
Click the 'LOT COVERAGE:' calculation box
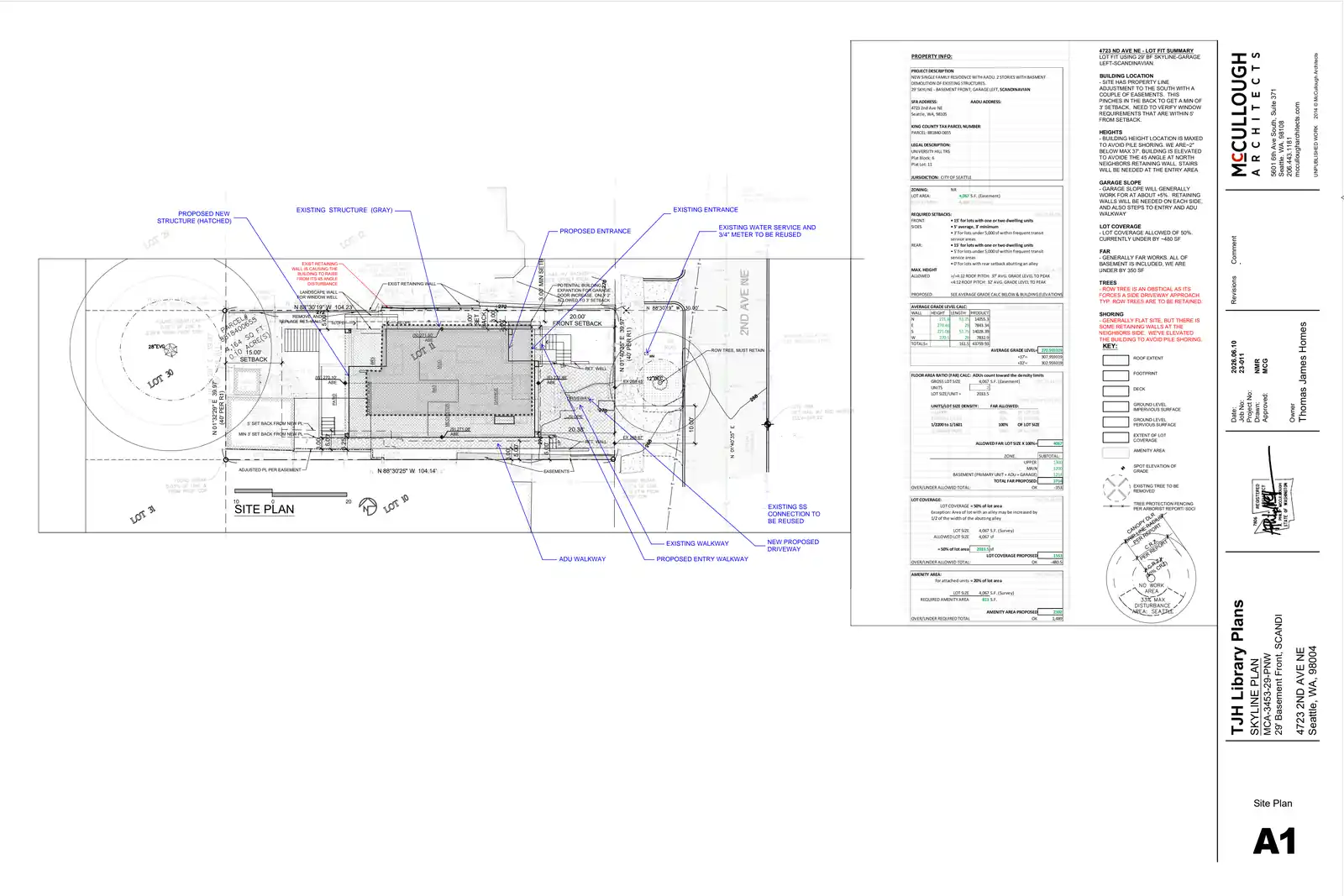point(987,532)
